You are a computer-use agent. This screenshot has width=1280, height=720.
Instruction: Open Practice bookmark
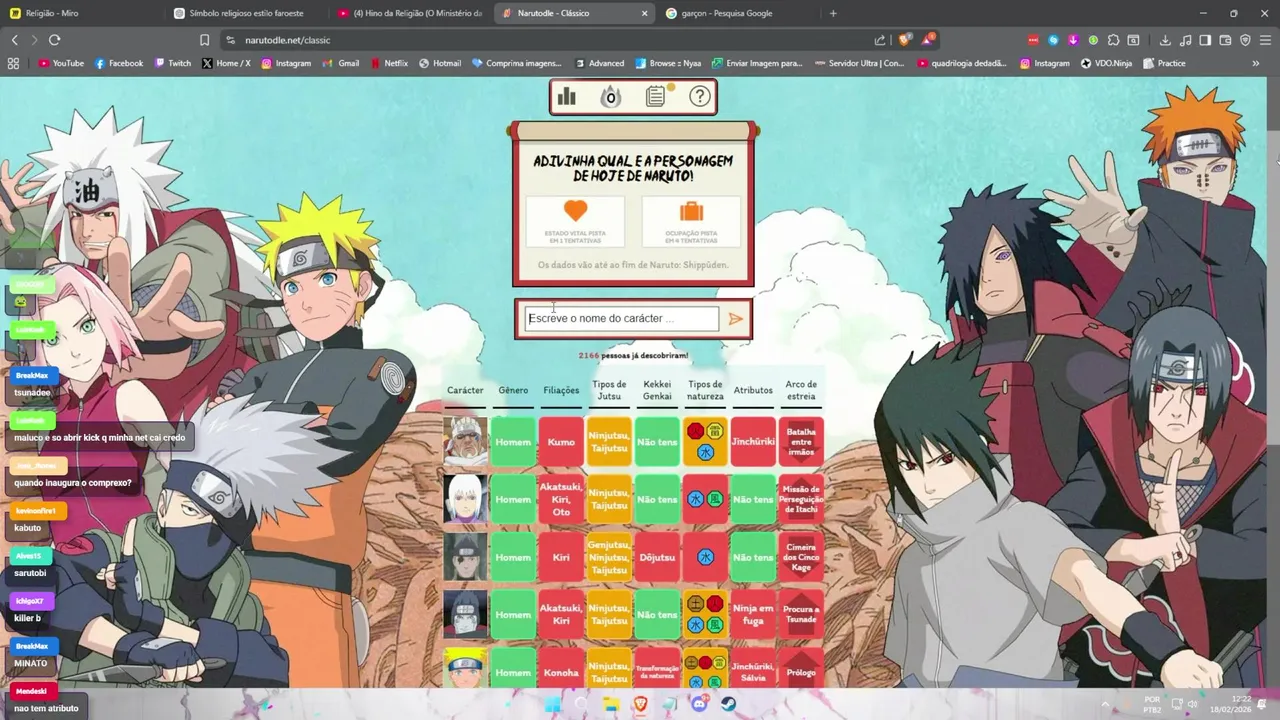point(1163,63)
